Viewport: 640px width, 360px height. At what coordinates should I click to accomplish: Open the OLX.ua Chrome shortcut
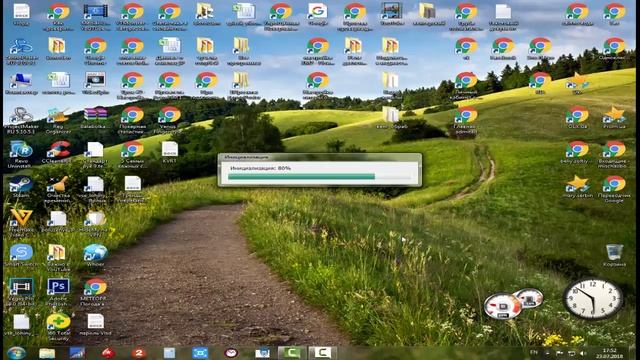[x=577, y=117]
